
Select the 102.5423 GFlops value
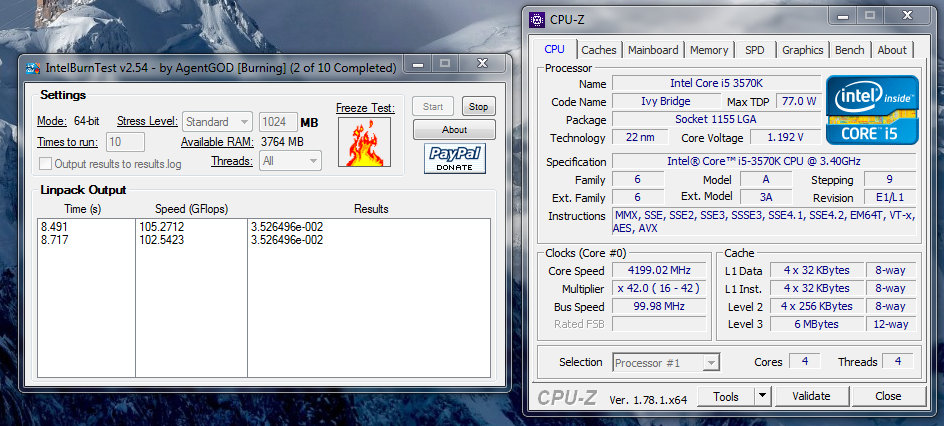pos(161,240)
